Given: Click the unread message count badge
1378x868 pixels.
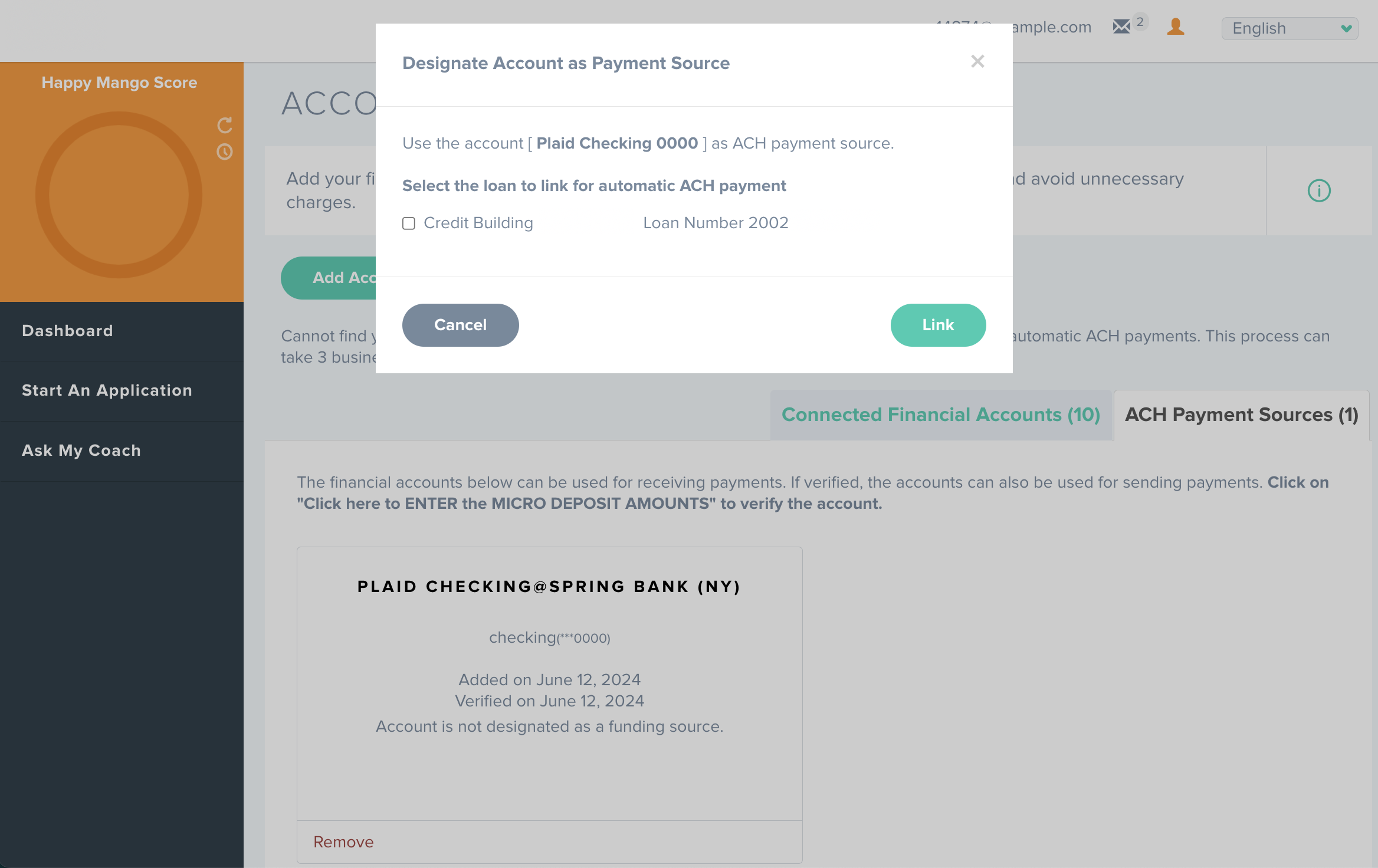Looking at the screenshot, I should point(1140,22).
